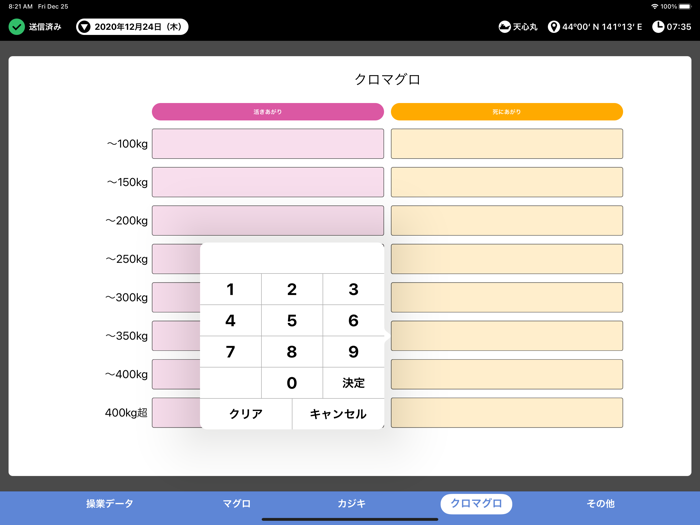Tap the orange field for 400kg超
The width and height of the screenshot is (700, 525).
[507, 412]
